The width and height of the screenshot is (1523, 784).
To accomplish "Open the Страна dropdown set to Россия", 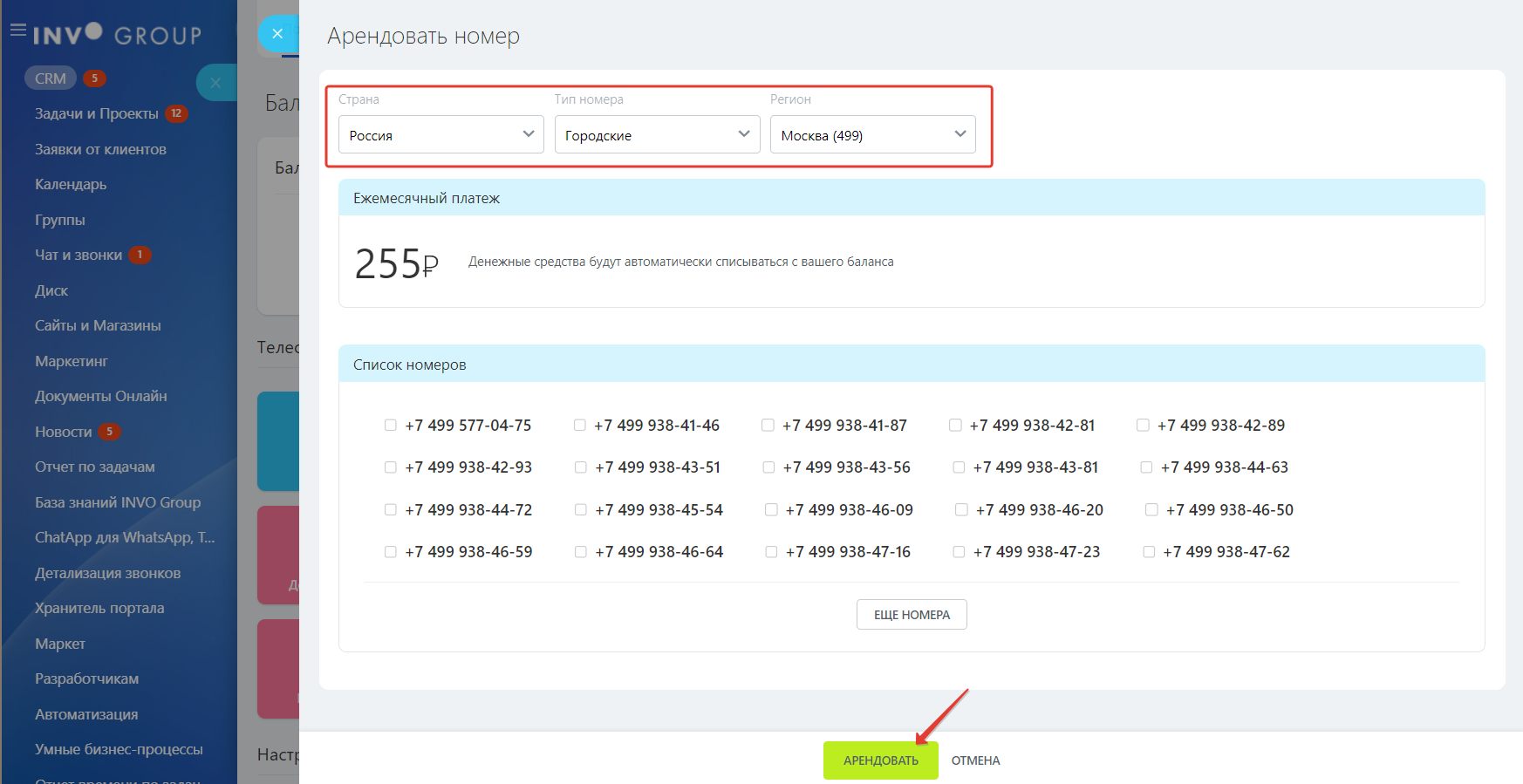I will [x=441, y=134].
